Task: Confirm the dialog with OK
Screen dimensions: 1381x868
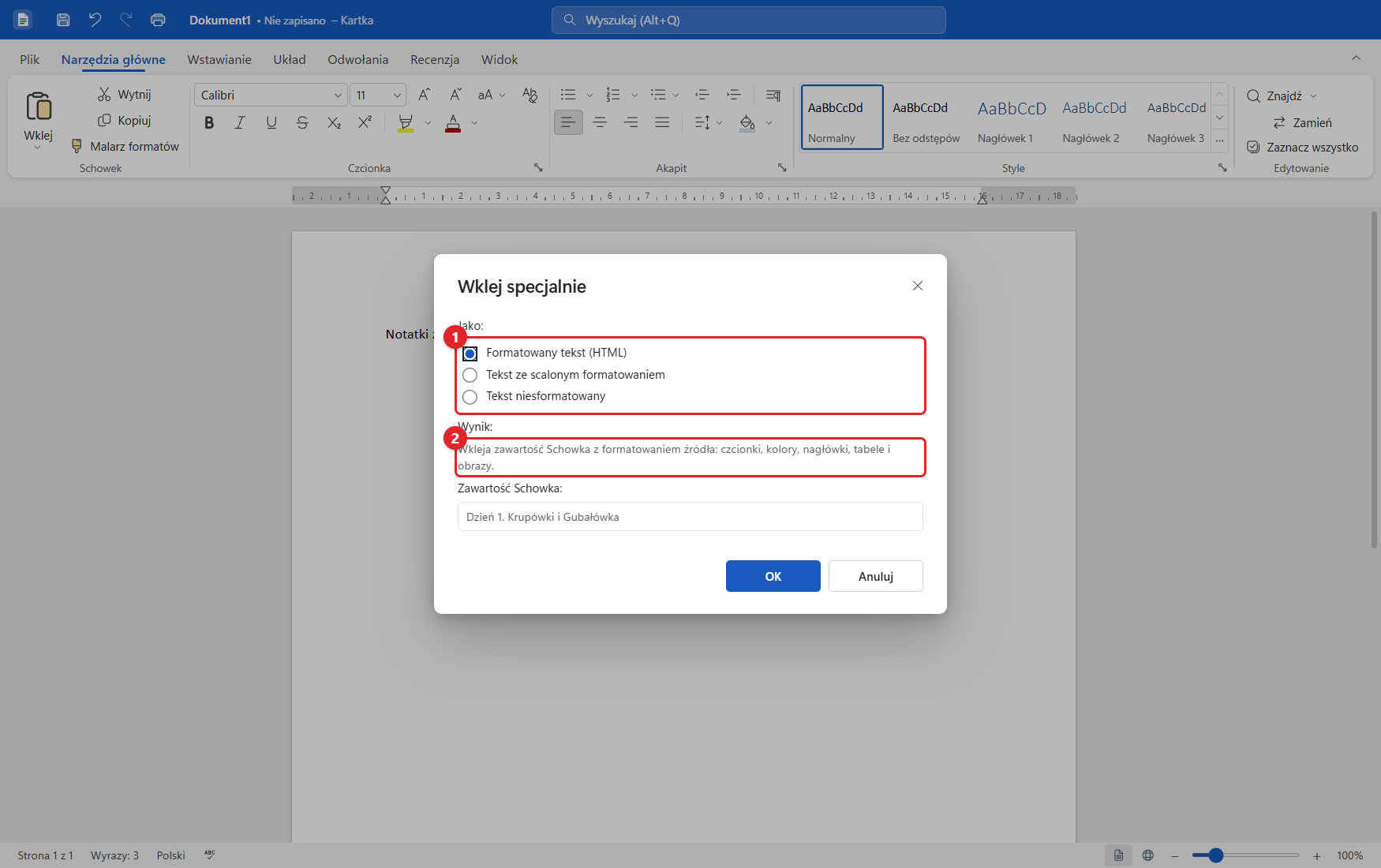Action: (x=773, y=576)
